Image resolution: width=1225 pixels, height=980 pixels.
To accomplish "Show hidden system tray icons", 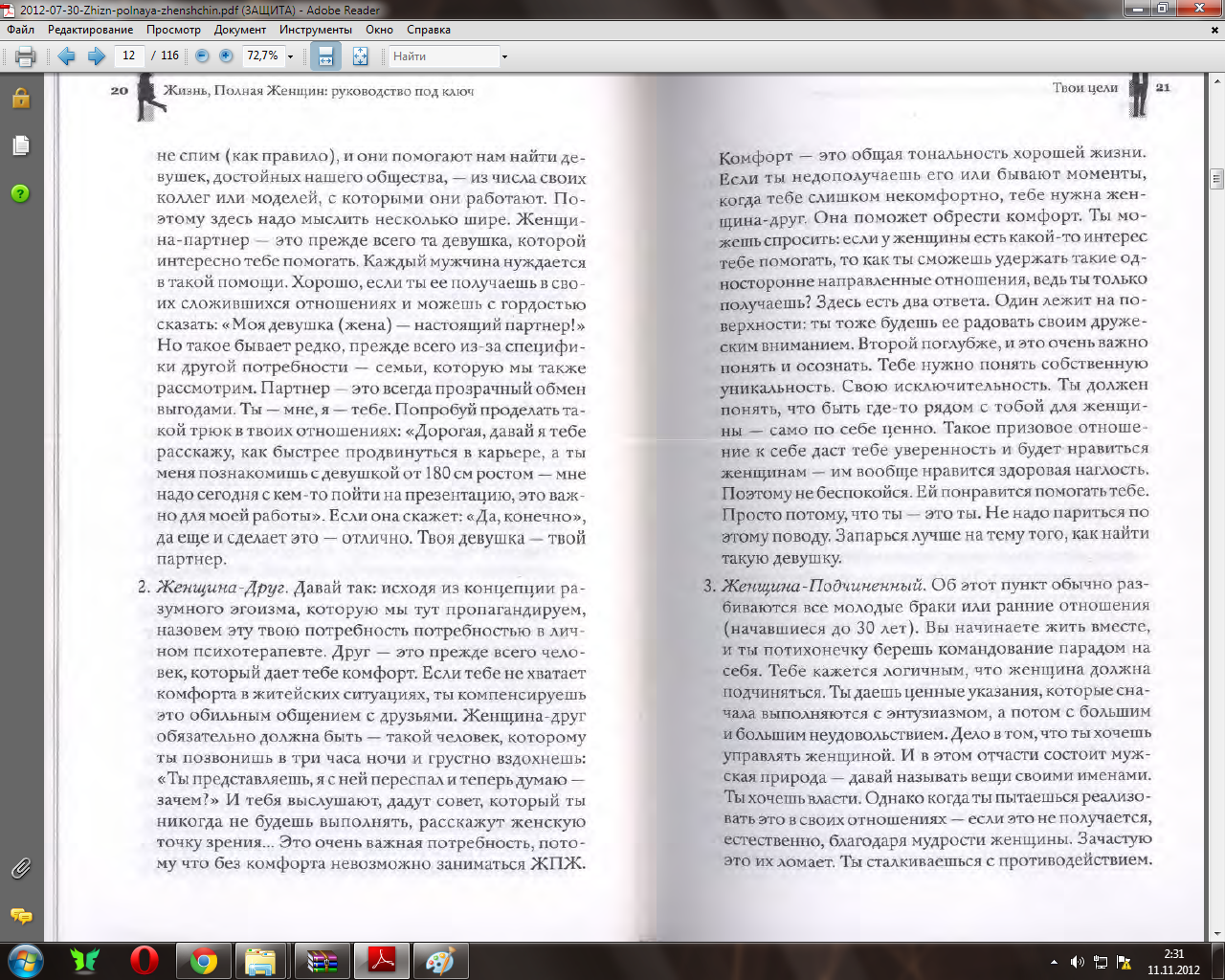I will [x=1054, y=962].
